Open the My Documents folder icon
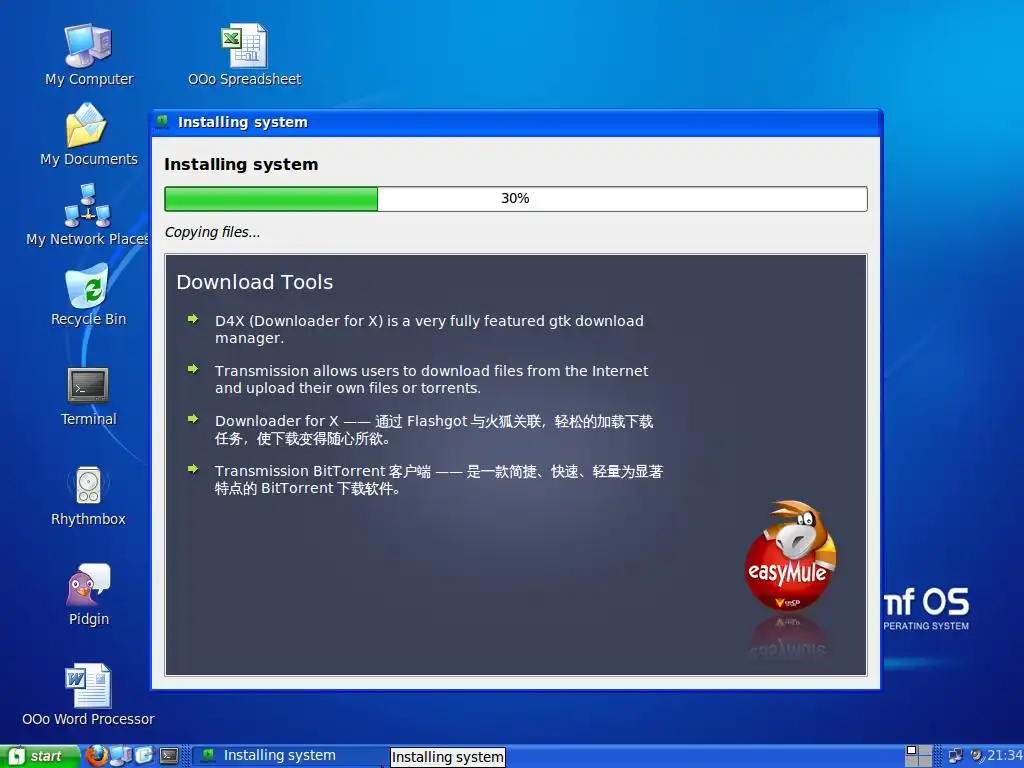The width and height of the screenshot is (1024, 768). click(x=89, y=135)
